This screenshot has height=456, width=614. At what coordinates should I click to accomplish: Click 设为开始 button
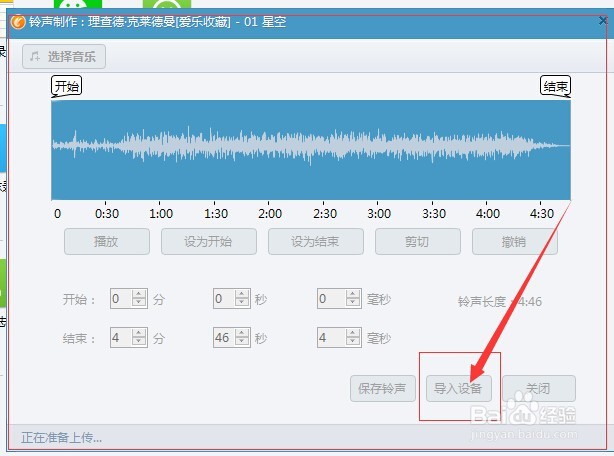pos(209,242)
